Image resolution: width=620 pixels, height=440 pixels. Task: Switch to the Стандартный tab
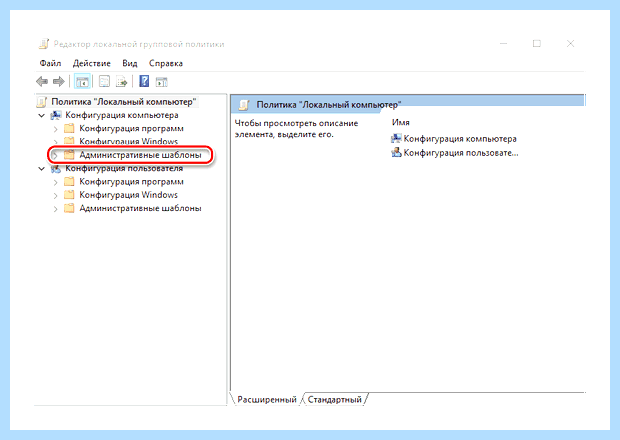tap(335, 400)
